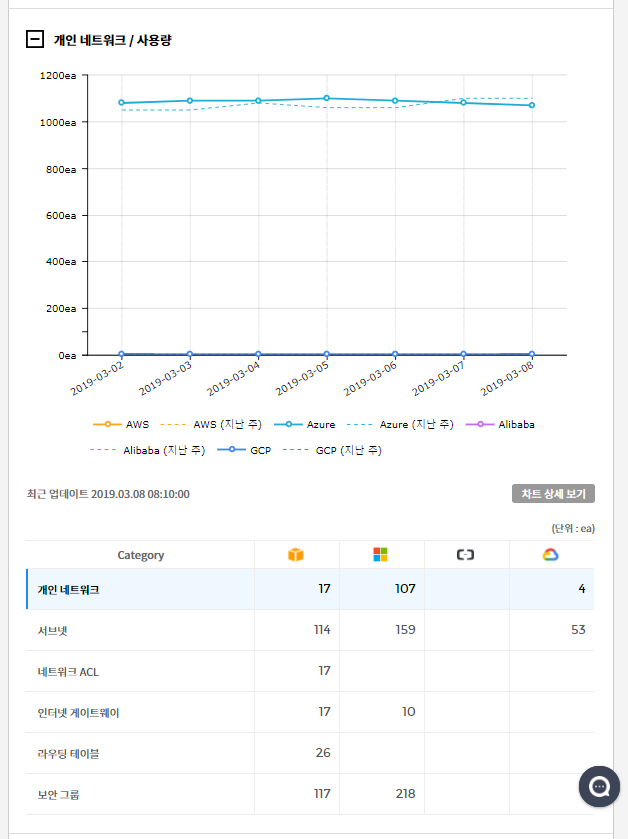Hide AWS (지난 주) dashed legend series
628x839 pixels.
(x=213, y=424)
